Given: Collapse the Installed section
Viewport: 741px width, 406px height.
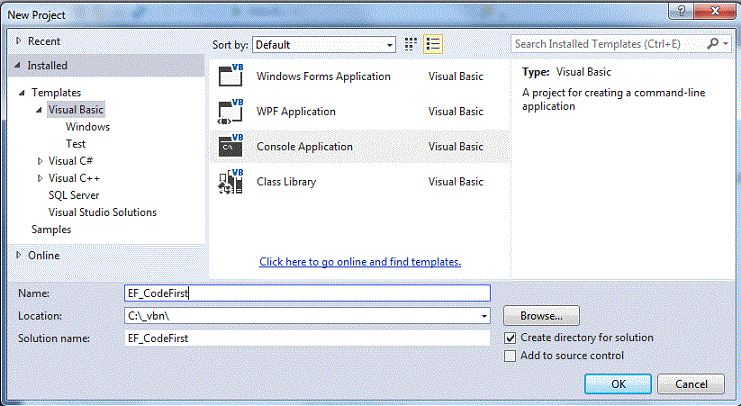Looking at the screenshot, I should [17, 66].
